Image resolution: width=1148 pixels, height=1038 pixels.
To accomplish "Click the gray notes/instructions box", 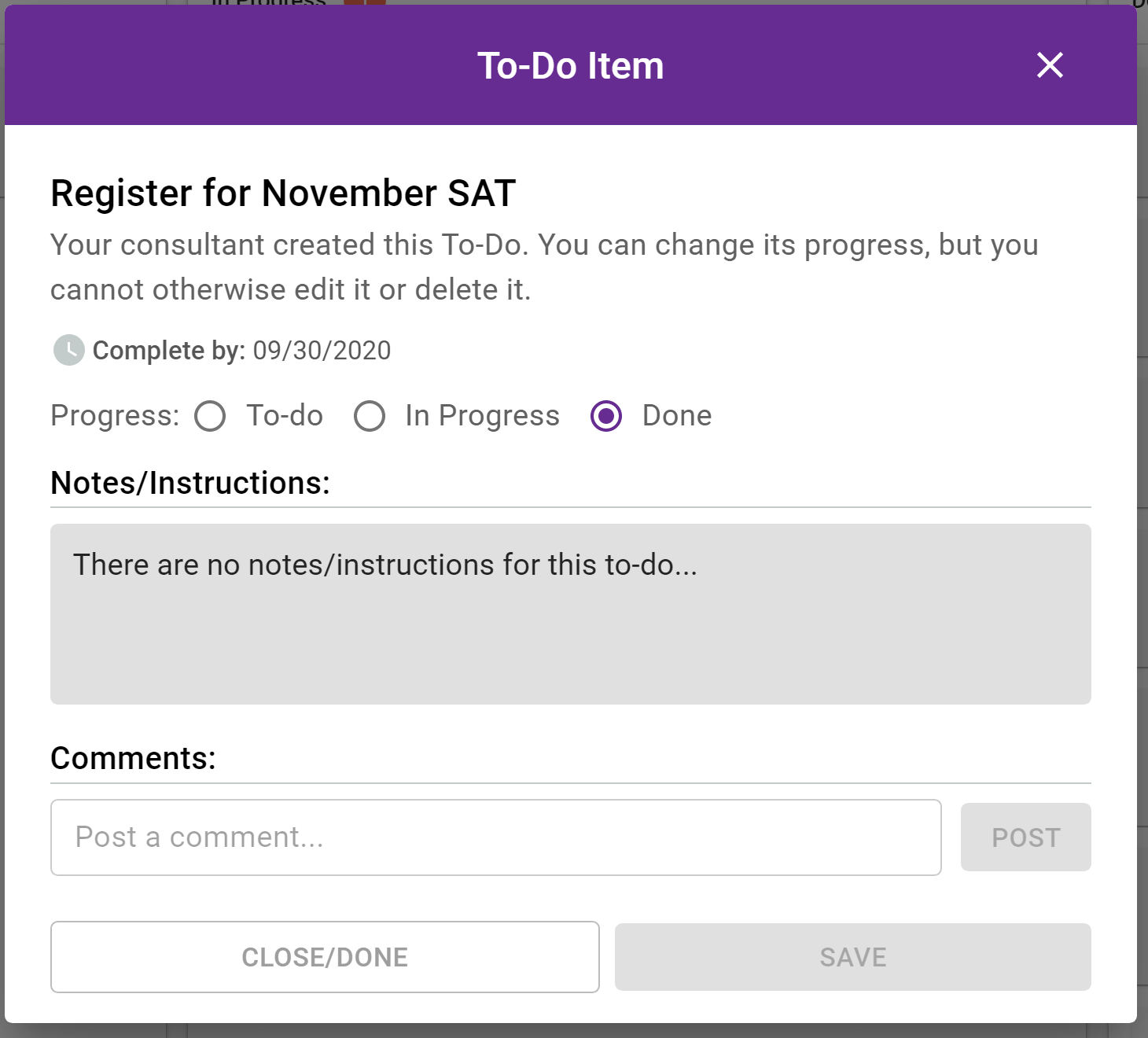I will 571,614.
